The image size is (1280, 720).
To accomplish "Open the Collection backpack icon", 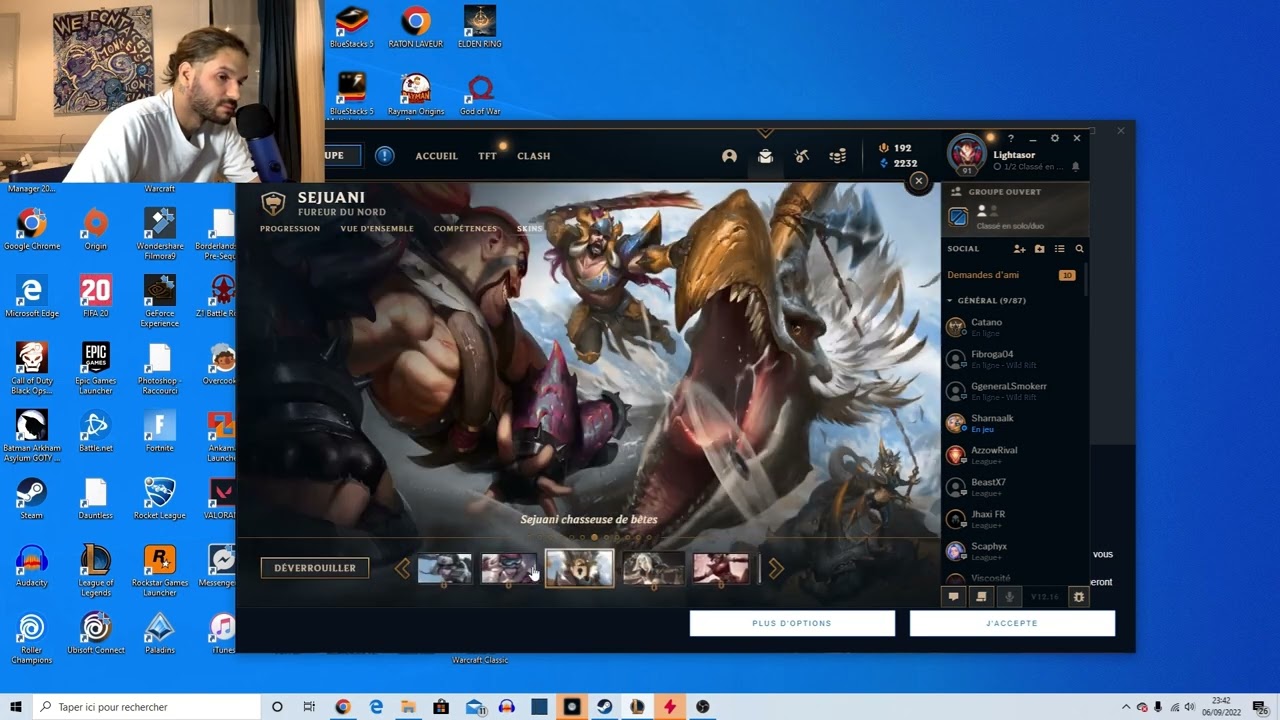I will click(765, 156).
